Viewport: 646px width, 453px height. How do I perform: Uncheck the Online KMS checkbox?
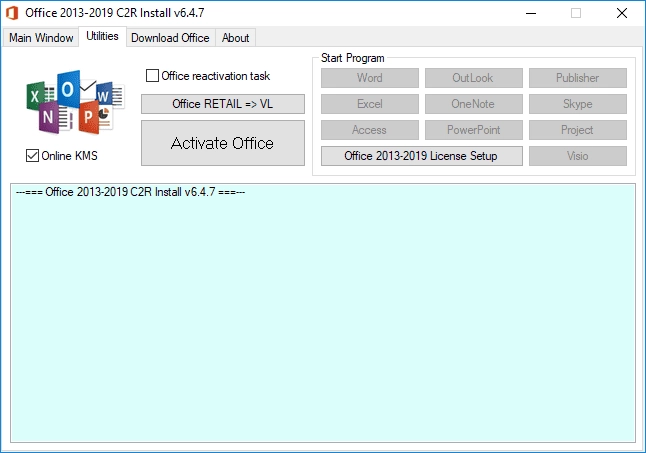pos(32,156)
